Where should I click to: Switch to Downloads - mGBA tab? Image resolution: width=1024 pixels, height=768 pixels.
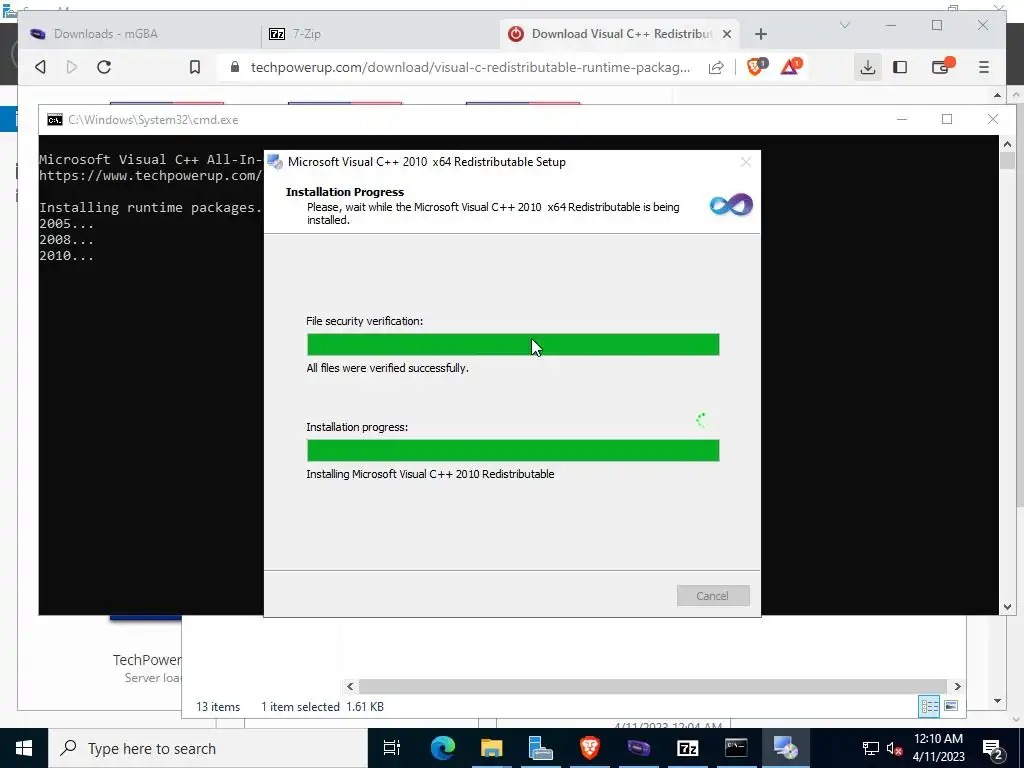pyautogui.click(x=138, y=34)
